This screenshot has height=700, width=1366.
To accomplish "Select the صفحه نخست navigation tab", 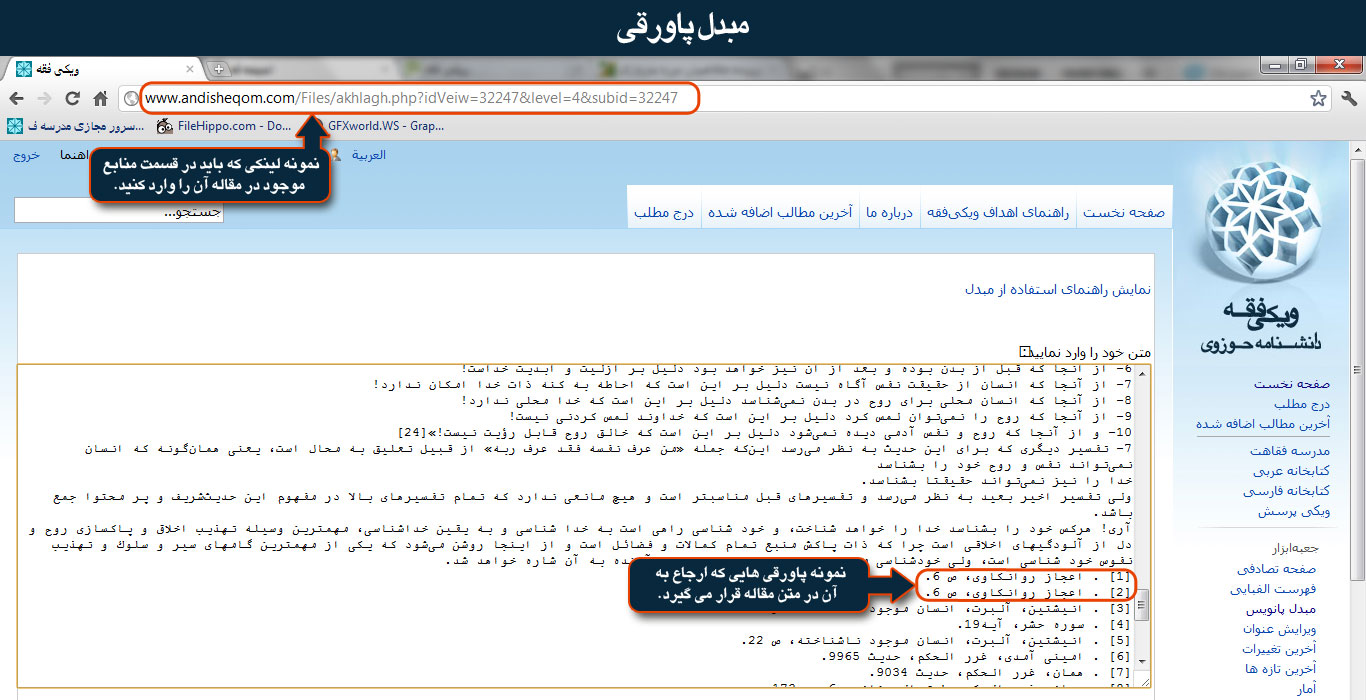I will point(1125,212).
